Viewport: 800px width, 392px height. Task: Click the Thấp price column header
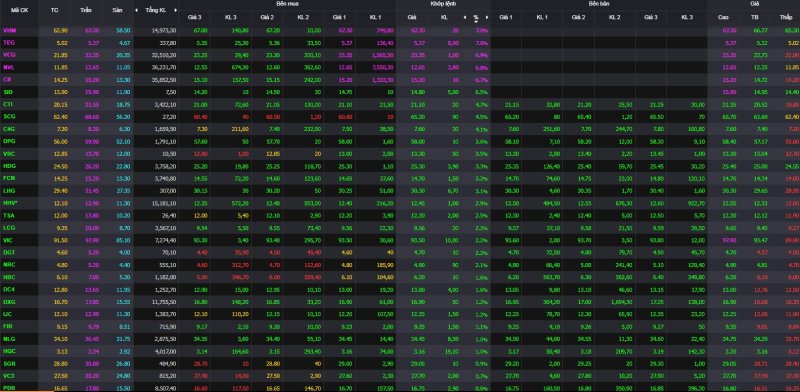[786, 17]
